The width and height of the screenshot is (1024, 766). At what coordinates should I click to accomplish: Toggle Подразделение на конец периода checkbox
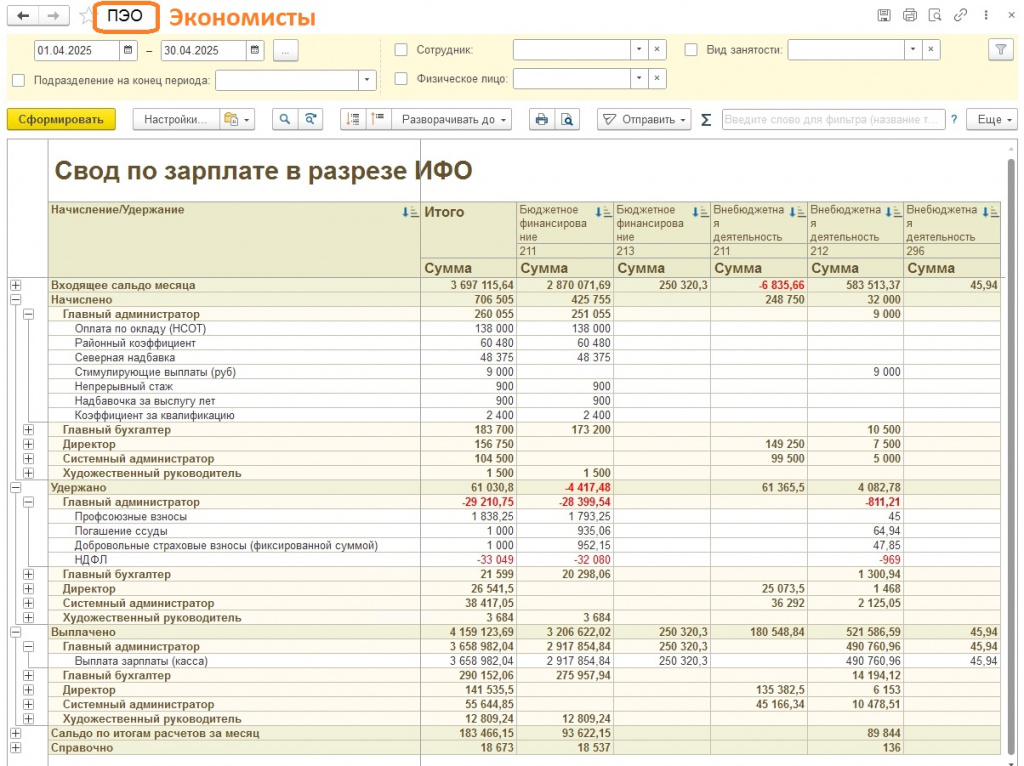tap(18, 80)
